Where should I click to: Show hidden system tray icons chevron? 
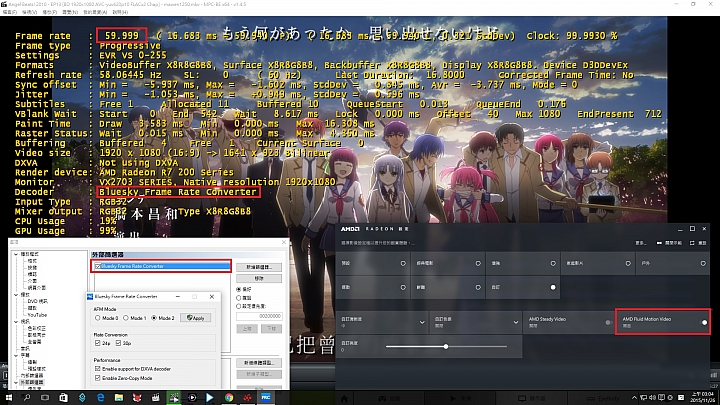pos(634,398)
